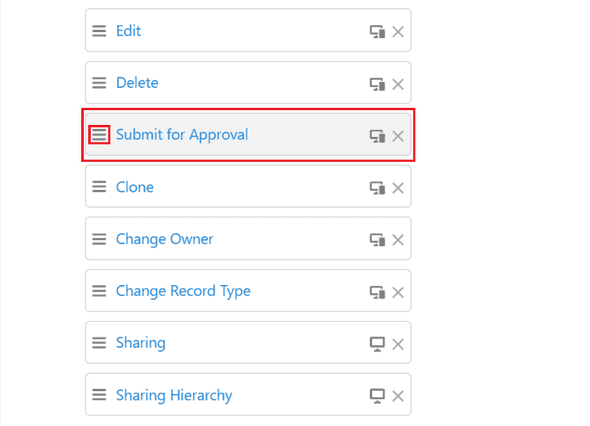This screenshot has height=426, width=590.
Task: Open the Submit for Approval link
Action: pyautogui.click(x=182, y=135)
